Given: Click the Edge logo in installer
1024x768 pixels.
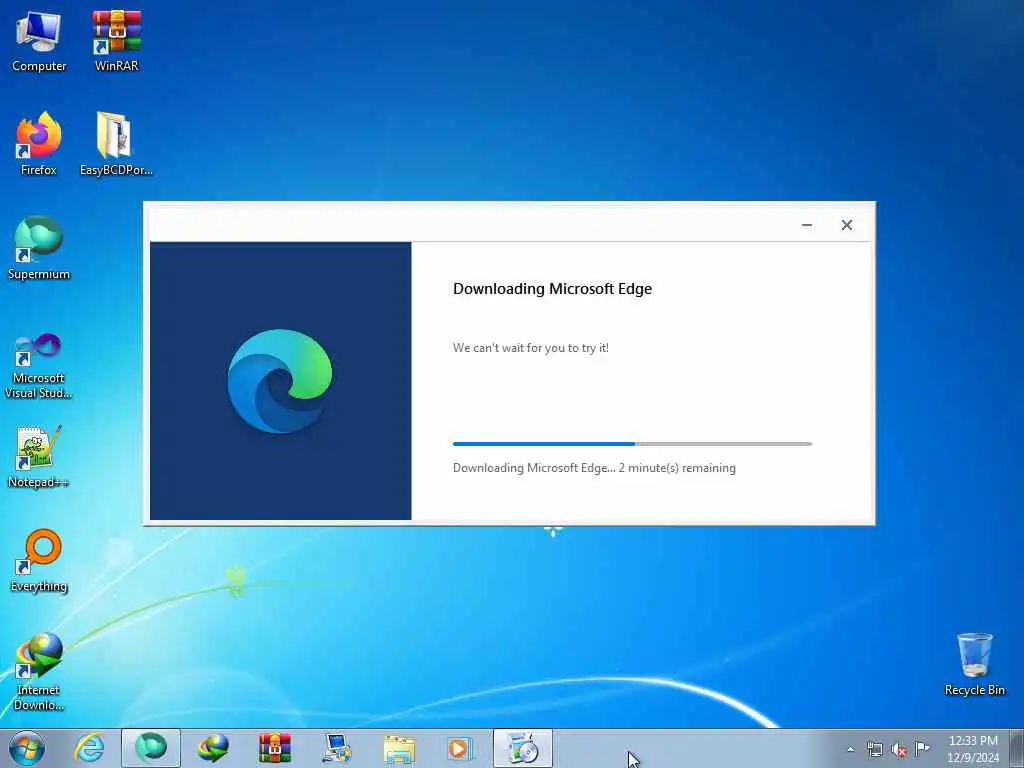Looking at the screenshot, I should point(280,381).
